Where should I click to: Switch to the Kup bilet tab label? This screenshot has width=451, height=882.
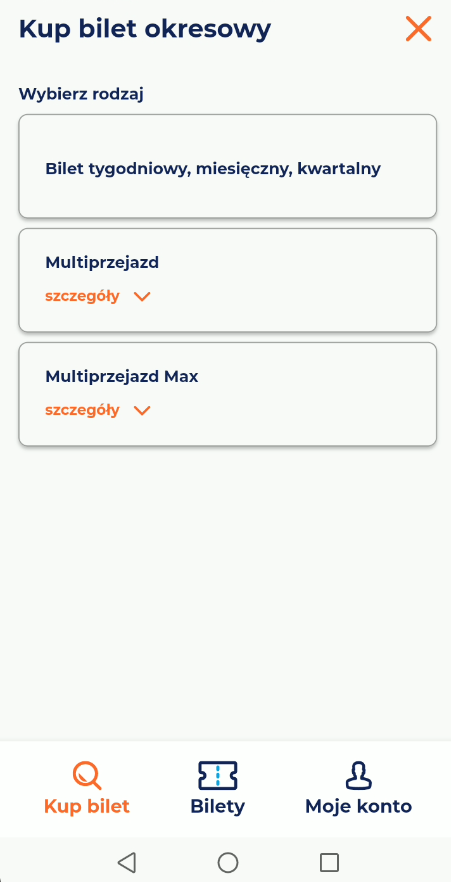click(87, 807)
